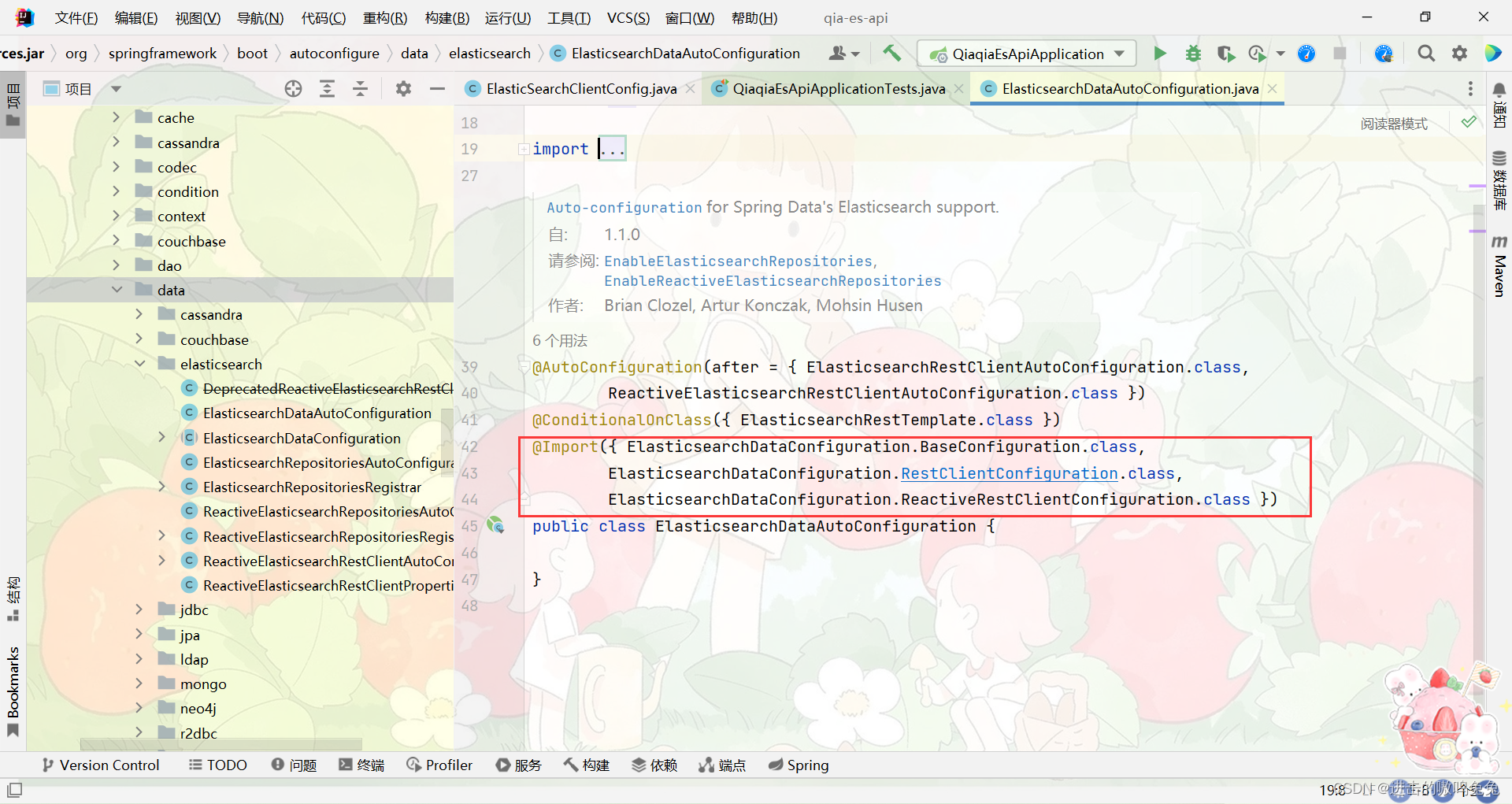The image size is (1512, 804).
Task: Expand the cassandra folder under autoconfigure
Action: (116, 142)
